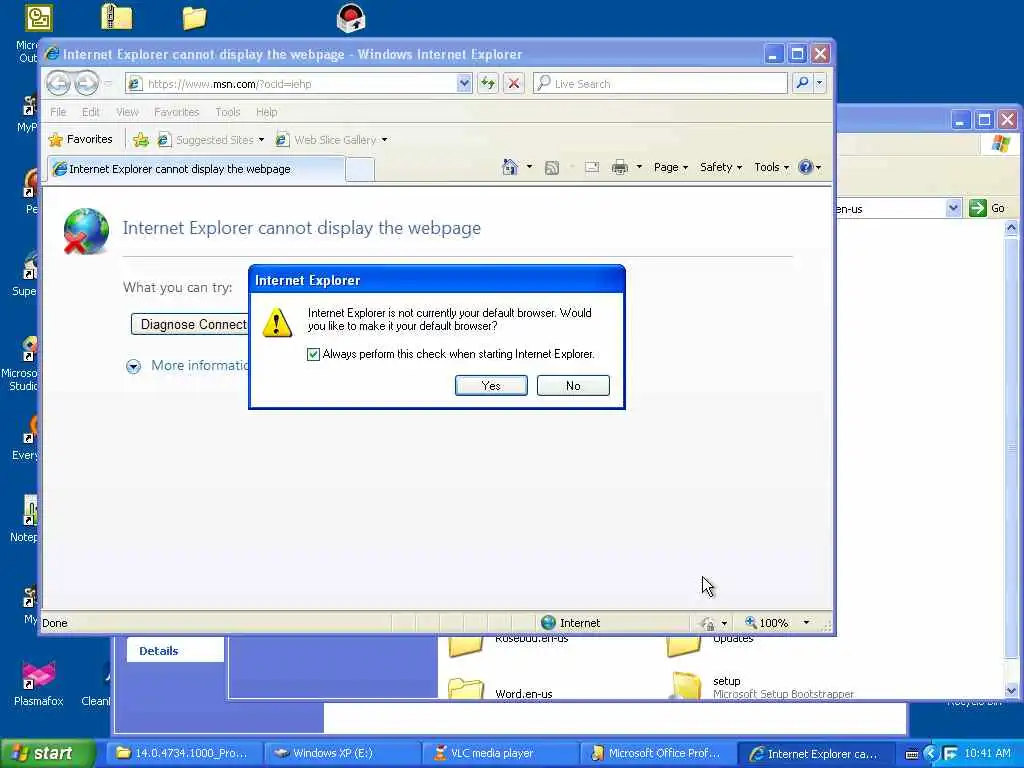Click the Protected Mode lock icon in status bar
The image size is (1024, 768).
(x=708, y=623)
